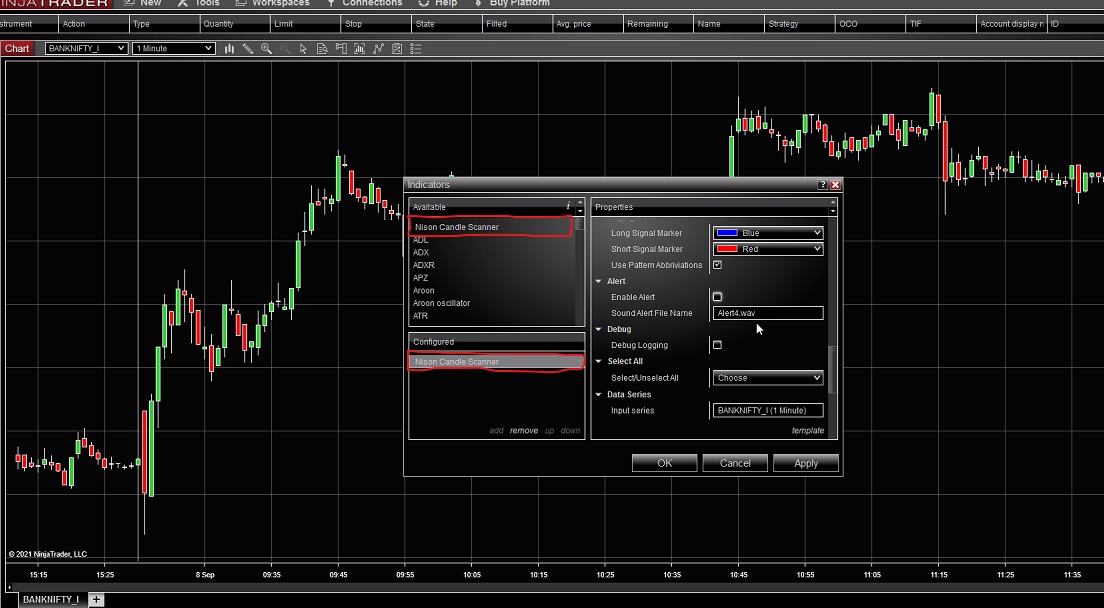Switch to the BANKNIFTY_I bottom tab
This screenshot has height=608, width=1104.
click(51, 600)
